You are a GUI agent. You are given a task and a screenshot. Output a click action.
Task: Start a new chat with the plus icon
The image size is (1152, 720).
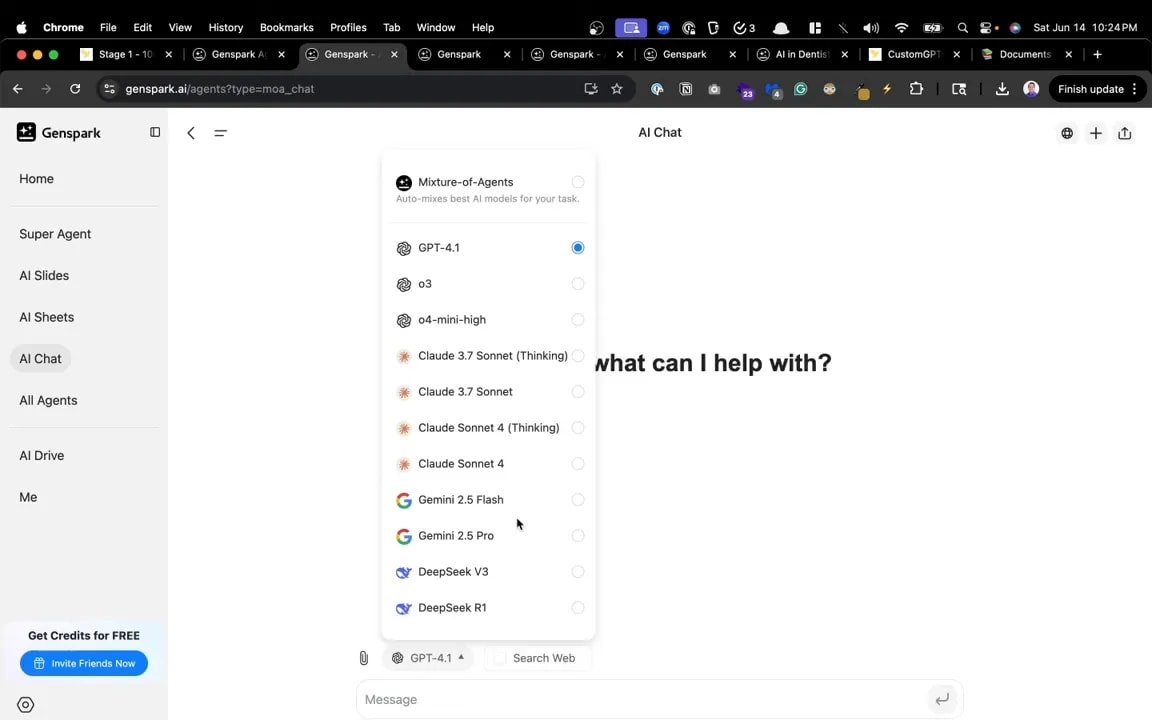[1095, 132]
